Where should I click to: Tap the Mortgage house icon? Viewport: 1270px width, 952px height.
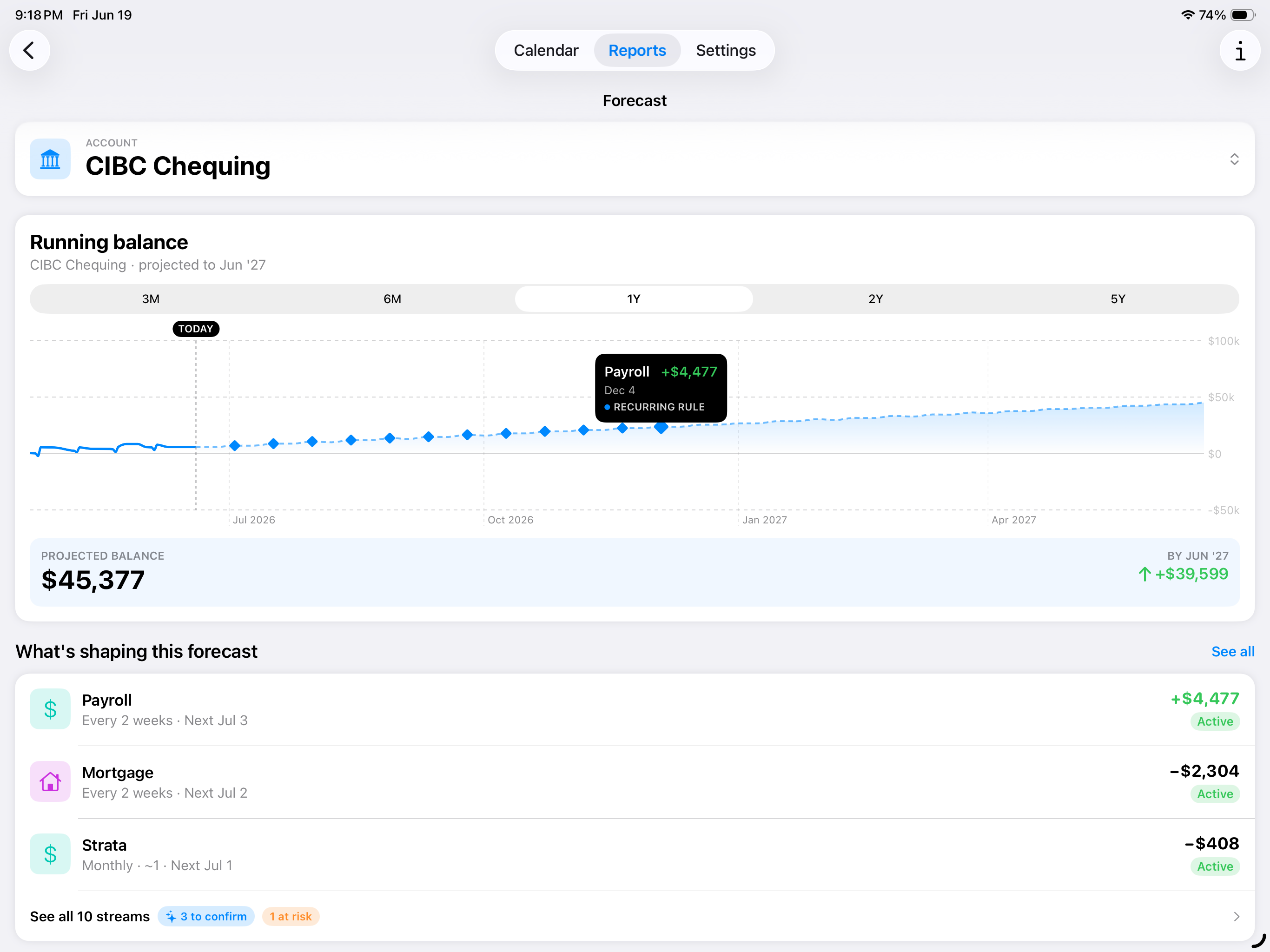click(50, 781)
